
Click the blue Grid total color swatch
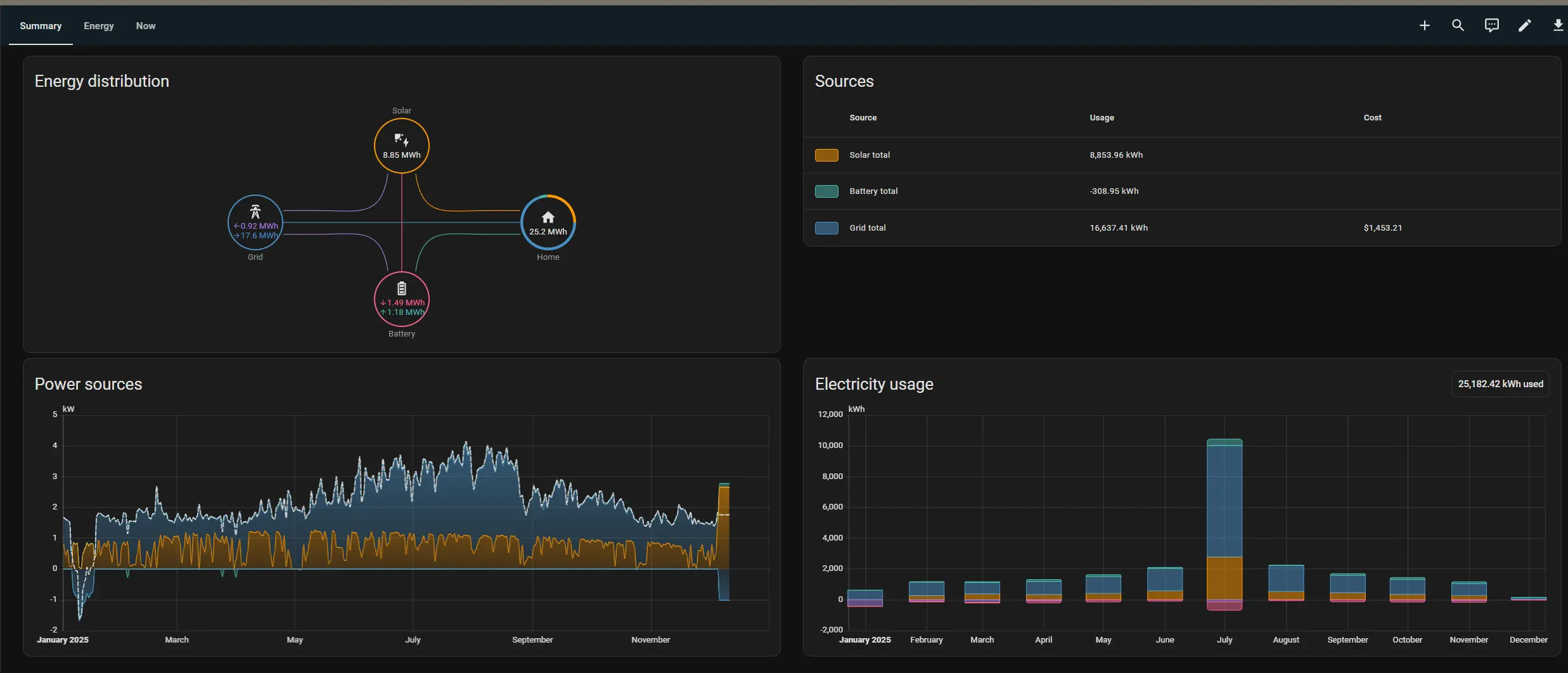click(x=826, y=228)
